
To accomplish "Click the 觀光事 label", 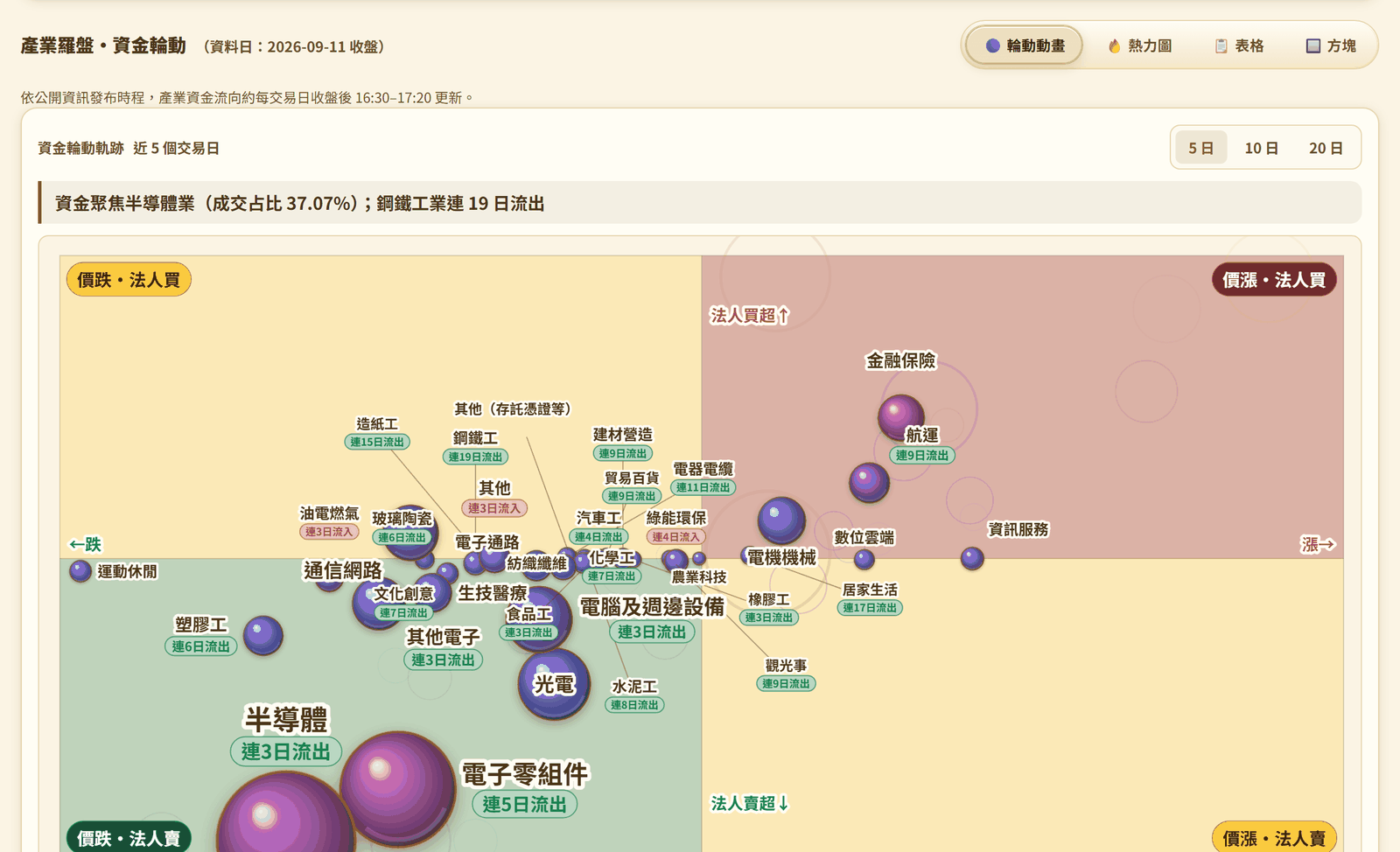I will pyautogui.click(x=786, y=666).
